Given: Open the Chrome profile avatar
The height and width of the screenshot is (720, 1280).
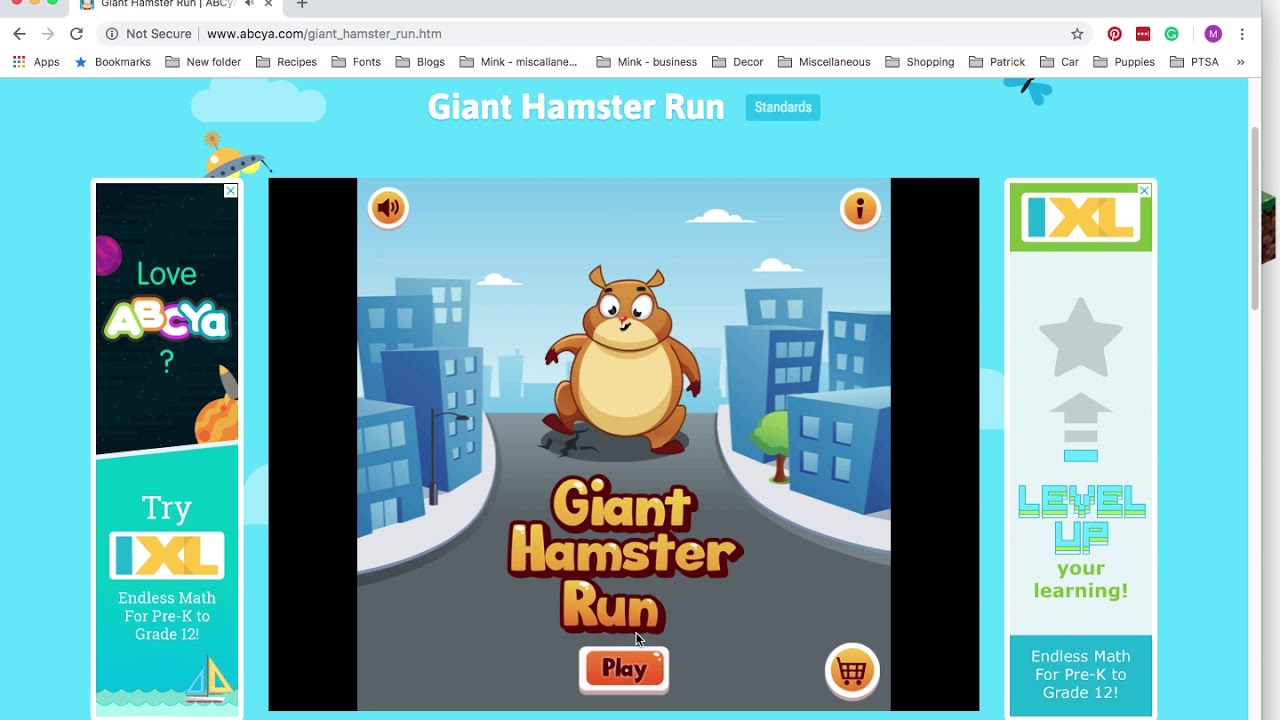Looking at the screenshot, I should [1213, 34].
